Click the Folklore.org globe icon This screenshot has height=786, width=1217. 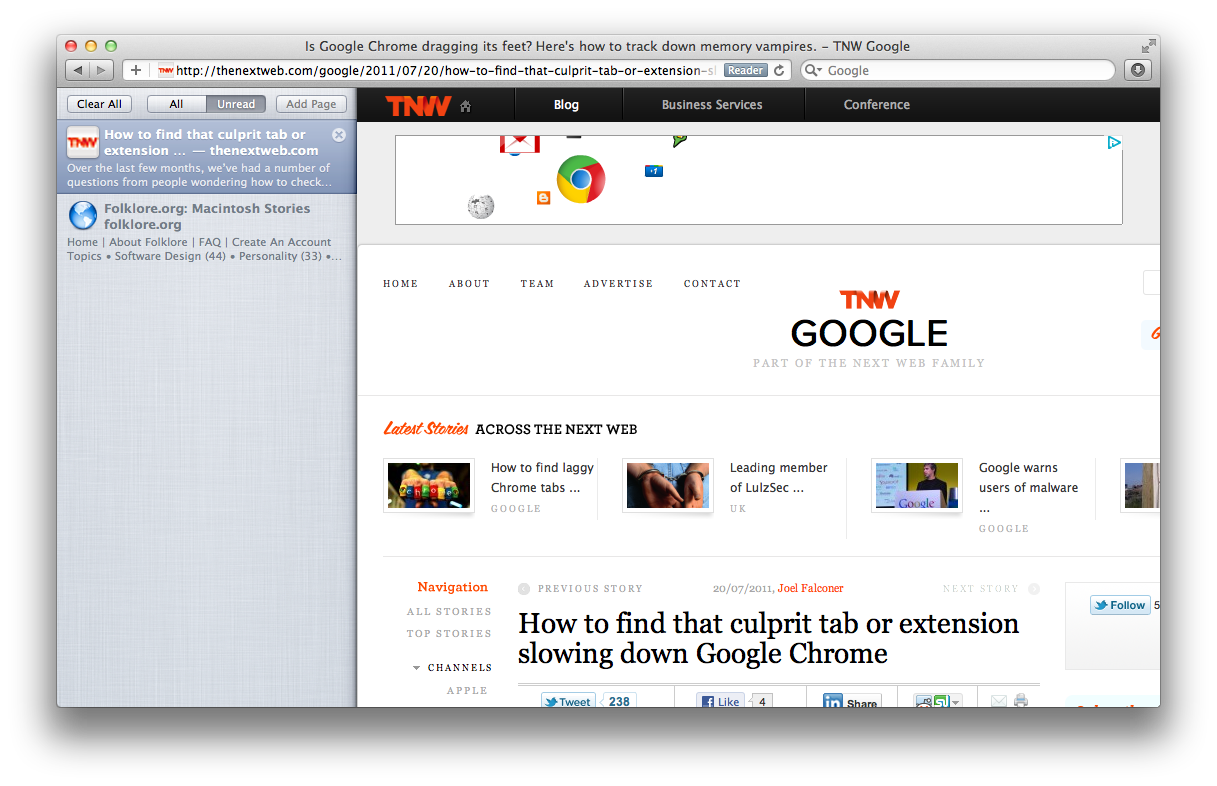point(83,216)
